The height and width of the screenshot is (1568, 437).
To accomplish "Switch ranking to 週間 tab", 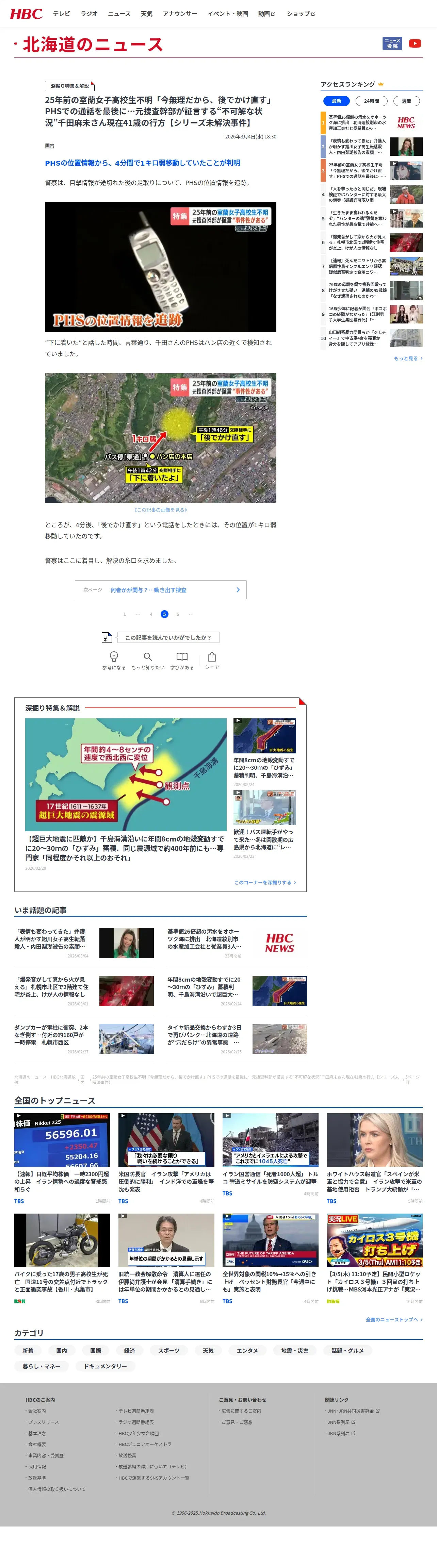I will pos(406,101).
